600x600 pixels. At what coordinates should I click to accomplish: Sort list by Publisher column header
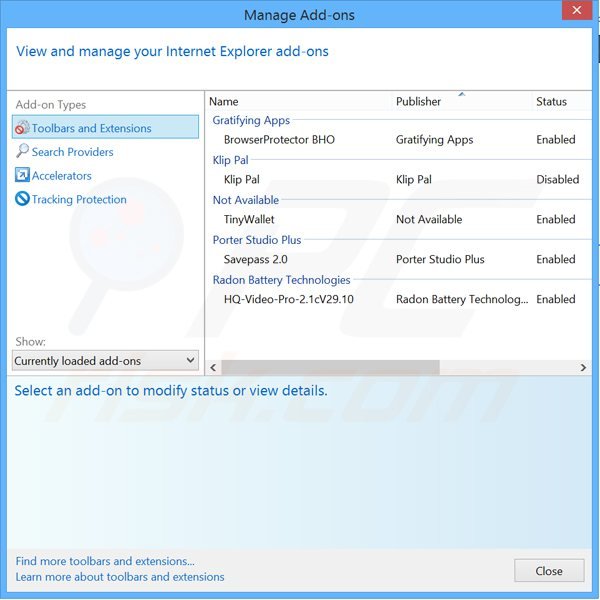(x=460, y=102)
